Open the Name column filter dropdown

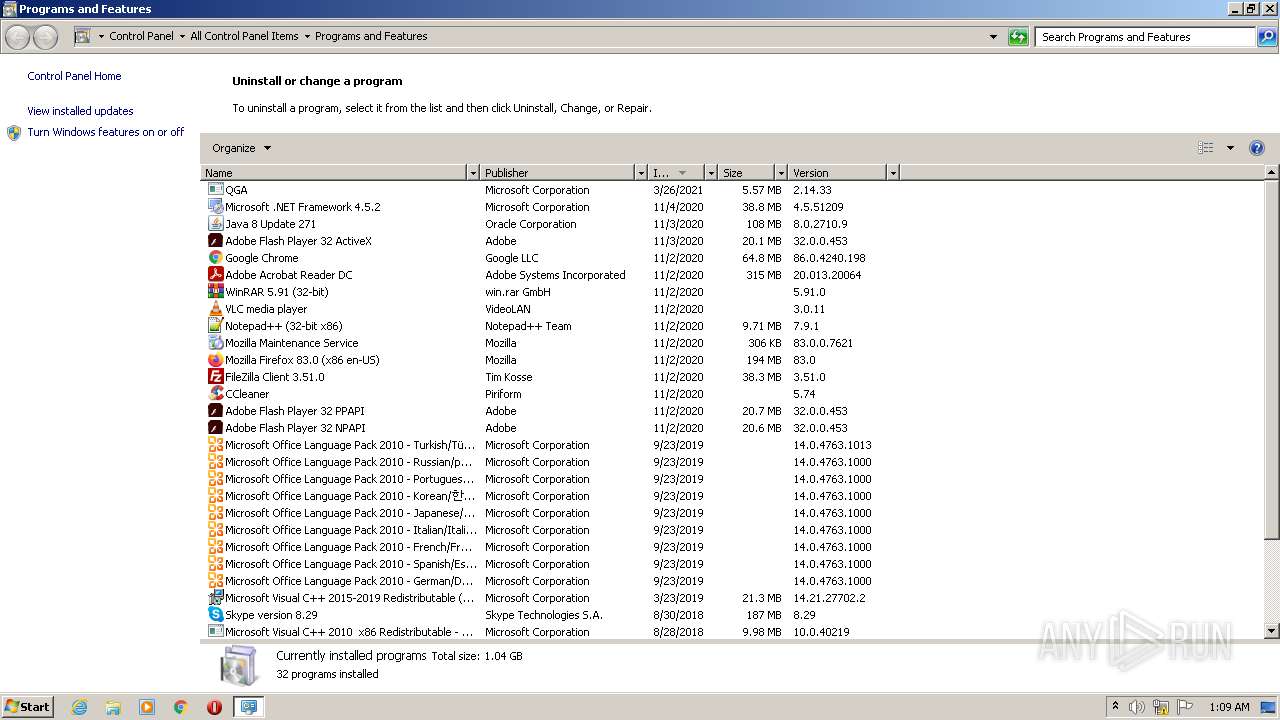pos(473,173)
